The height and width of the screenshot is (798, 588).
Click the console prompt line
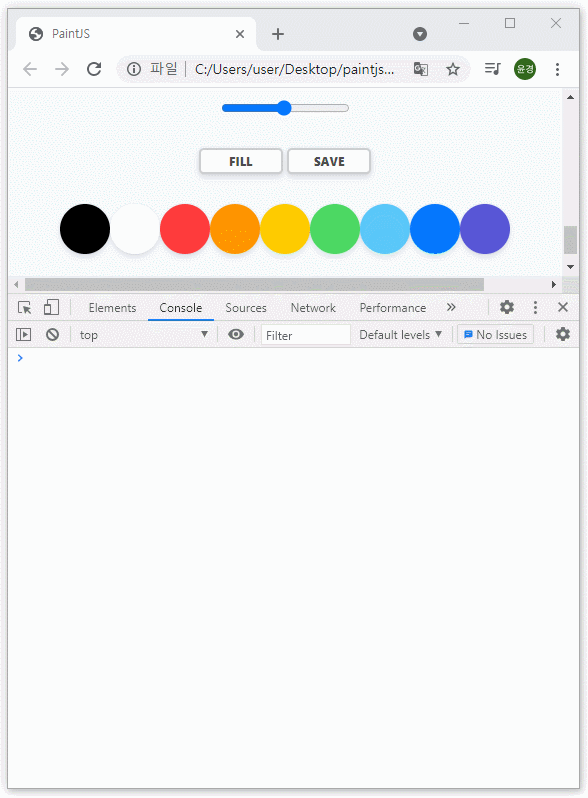293,358
